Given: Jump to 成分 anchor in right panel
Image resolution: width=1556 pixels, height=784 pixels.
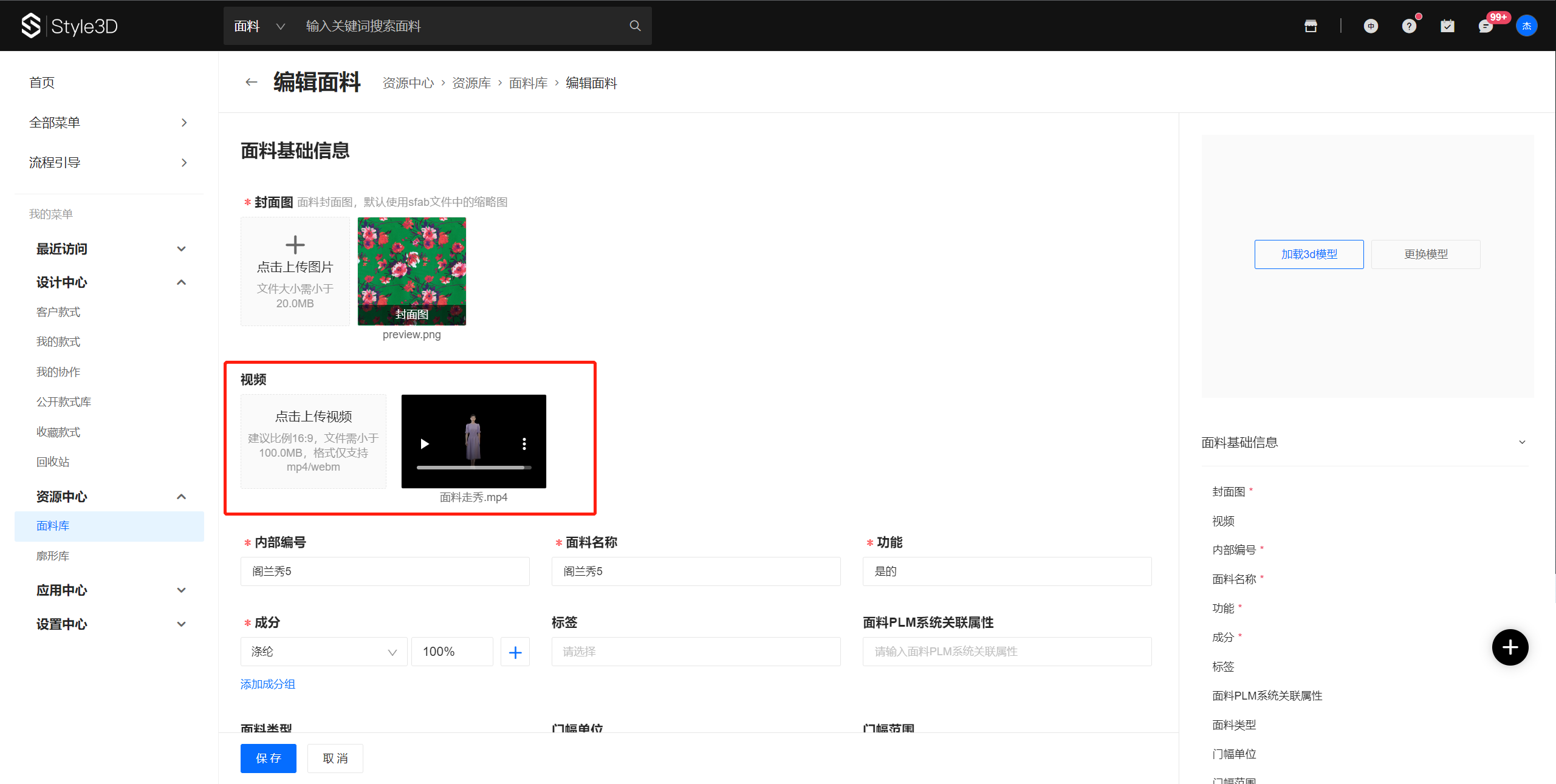Looking at the screenshot, I should 1223,638.
